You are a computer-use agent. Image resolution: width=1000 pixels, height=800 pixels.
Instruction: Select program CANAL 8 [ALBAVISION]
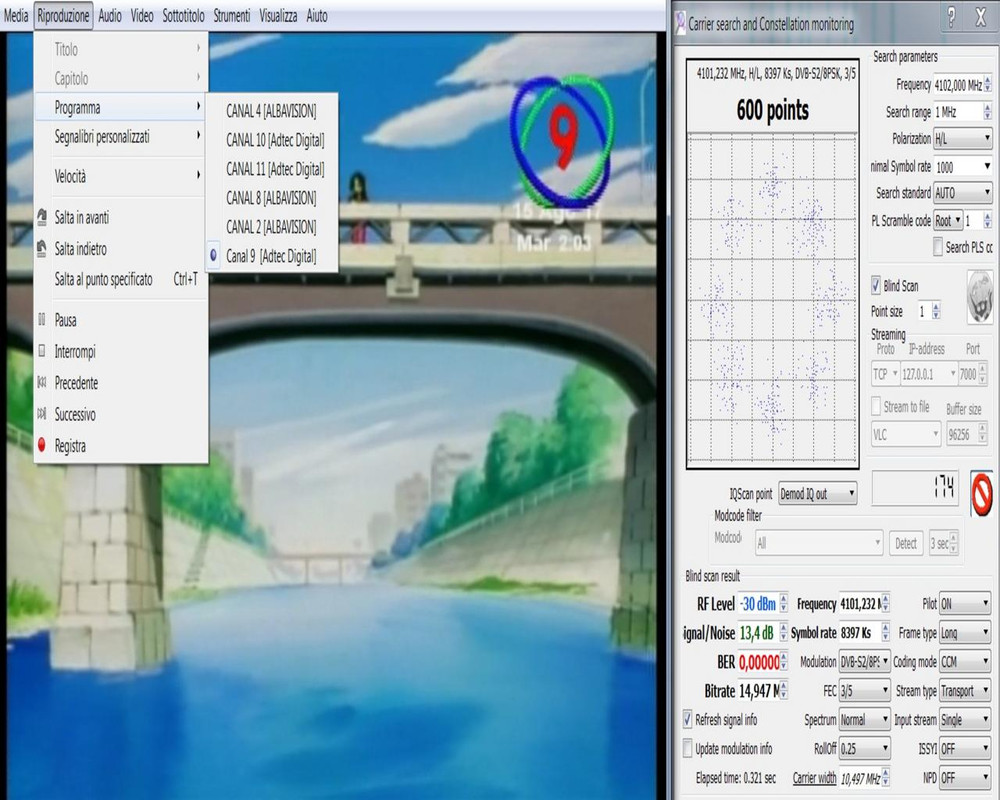(x=271, y=198)
